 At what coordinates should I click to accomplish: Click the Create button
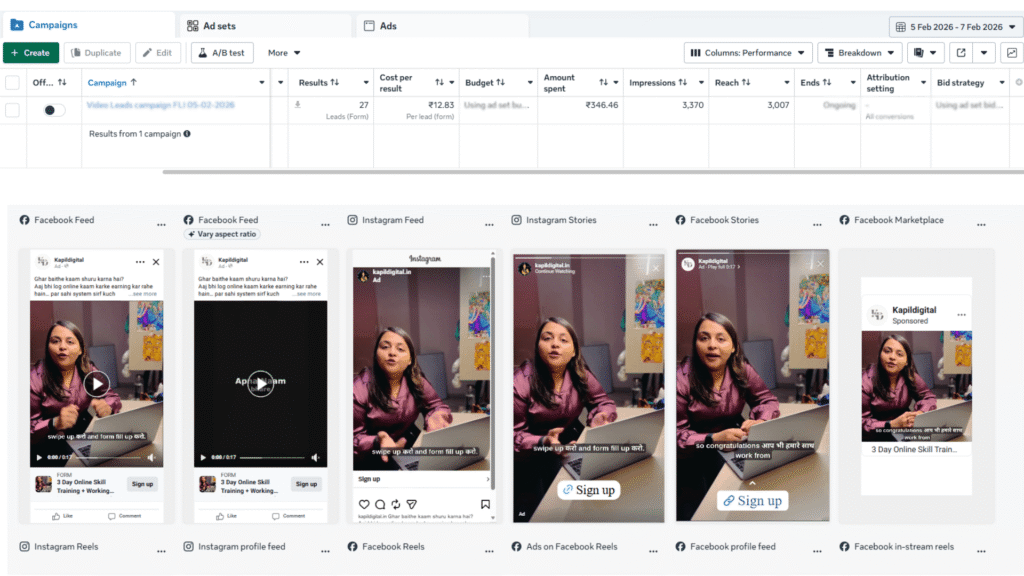point(33,52)
